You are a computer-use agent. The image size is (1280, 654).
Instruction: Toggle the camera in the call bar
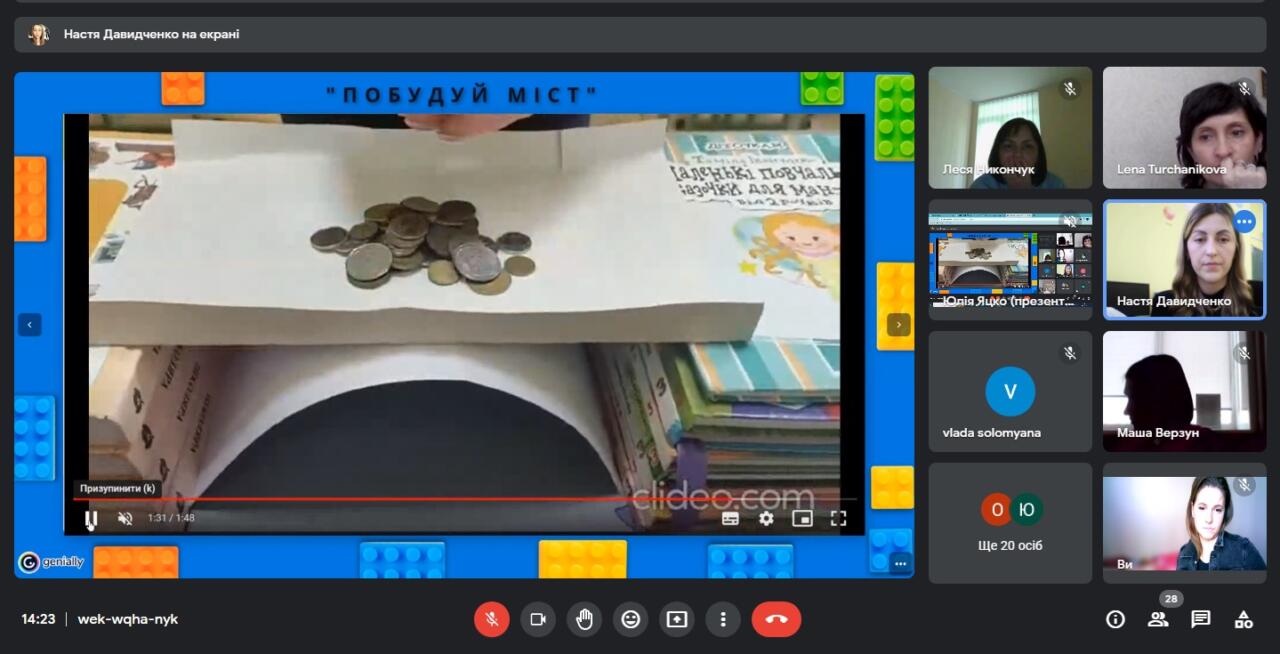(x=538, y=619)
